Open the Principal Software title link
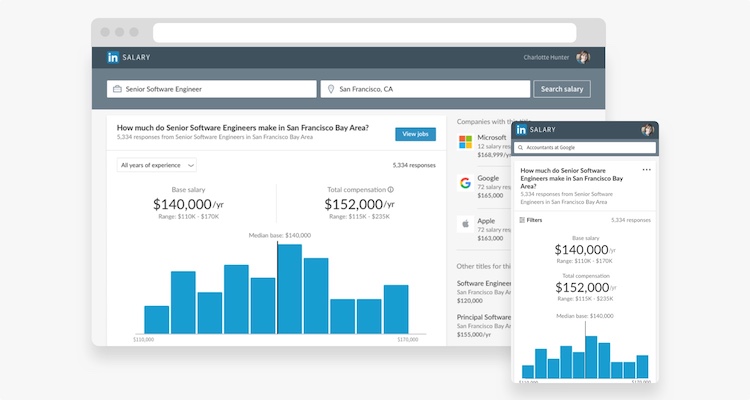This screenshot has height=400, width=750. (x=484, y=317)
